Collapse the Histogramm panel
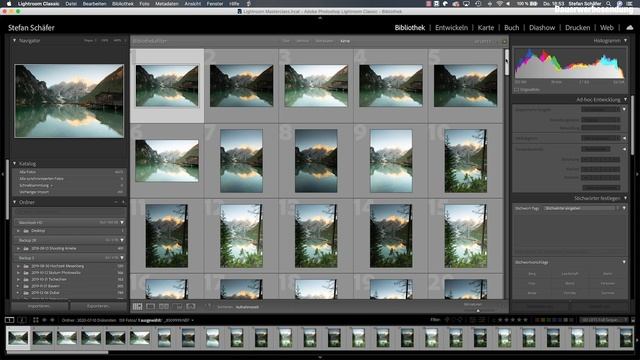The height and width of the screenshot is (360, 640). [625, 41]
